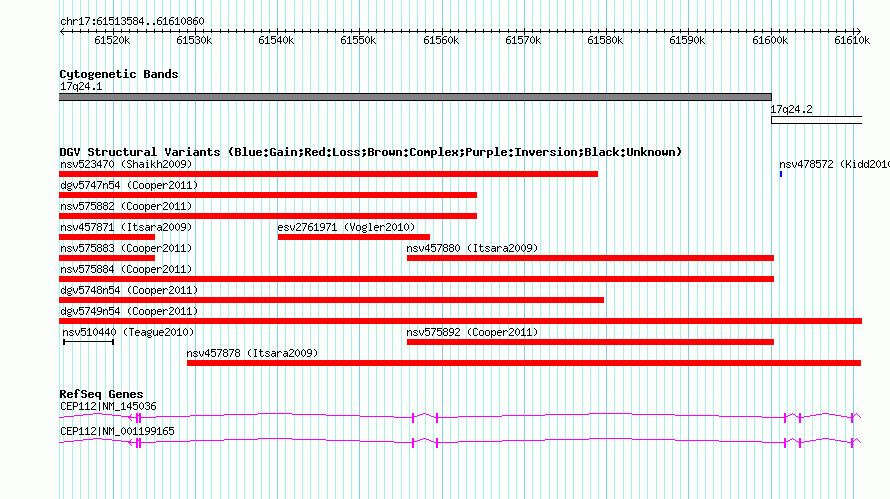Click the DGV Structural Variants track heading
Screen dimensions: 890x499
371,152
